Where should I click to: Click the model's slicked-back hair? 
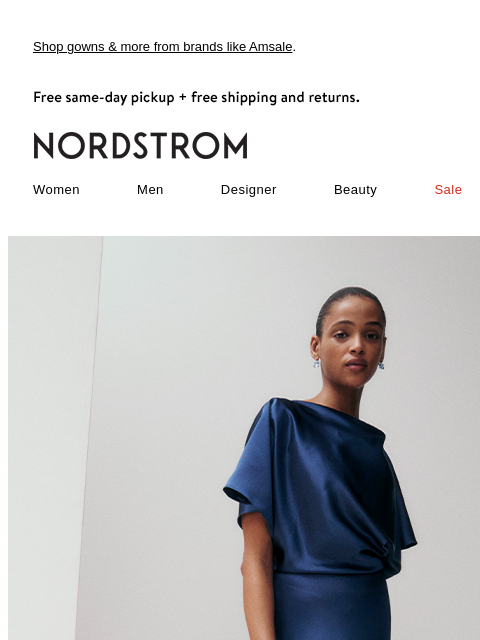pyautogui.click(x=347, y=301)
